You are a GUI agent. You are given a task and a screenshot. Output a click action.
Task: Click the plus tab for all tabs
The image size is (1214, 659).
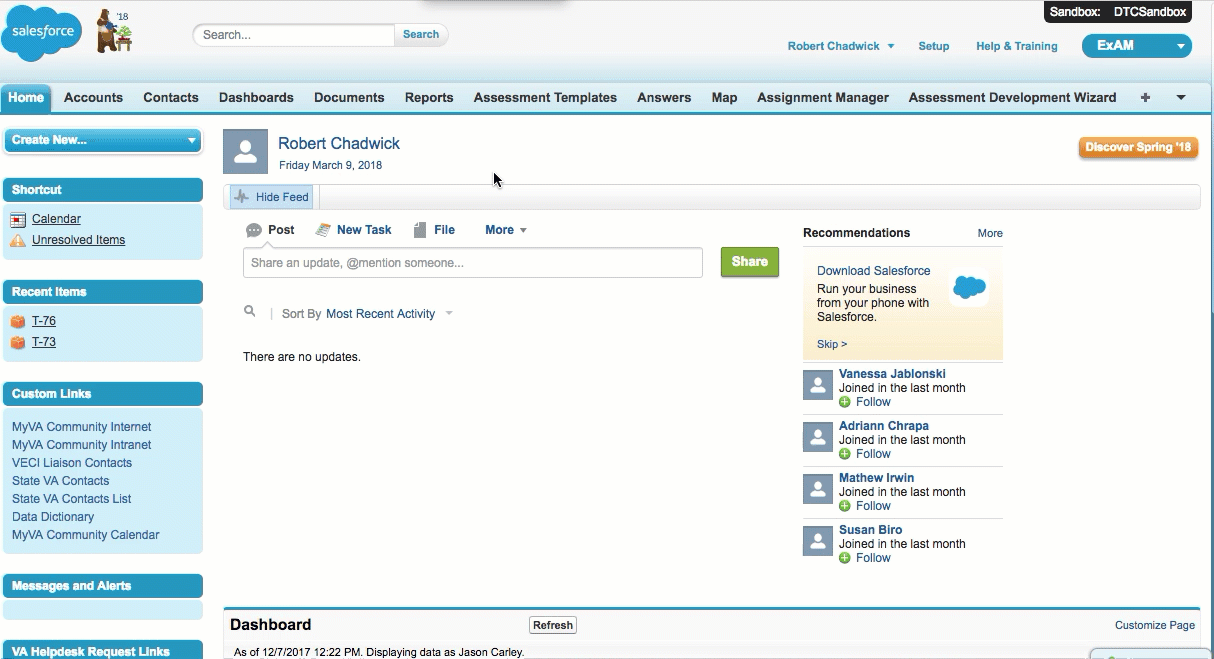1145,97
